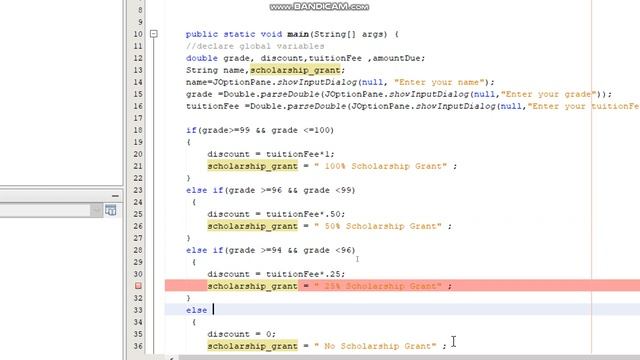Click the error marker on line 31
Screen dimensions: 640x360
tap(138, 286)
